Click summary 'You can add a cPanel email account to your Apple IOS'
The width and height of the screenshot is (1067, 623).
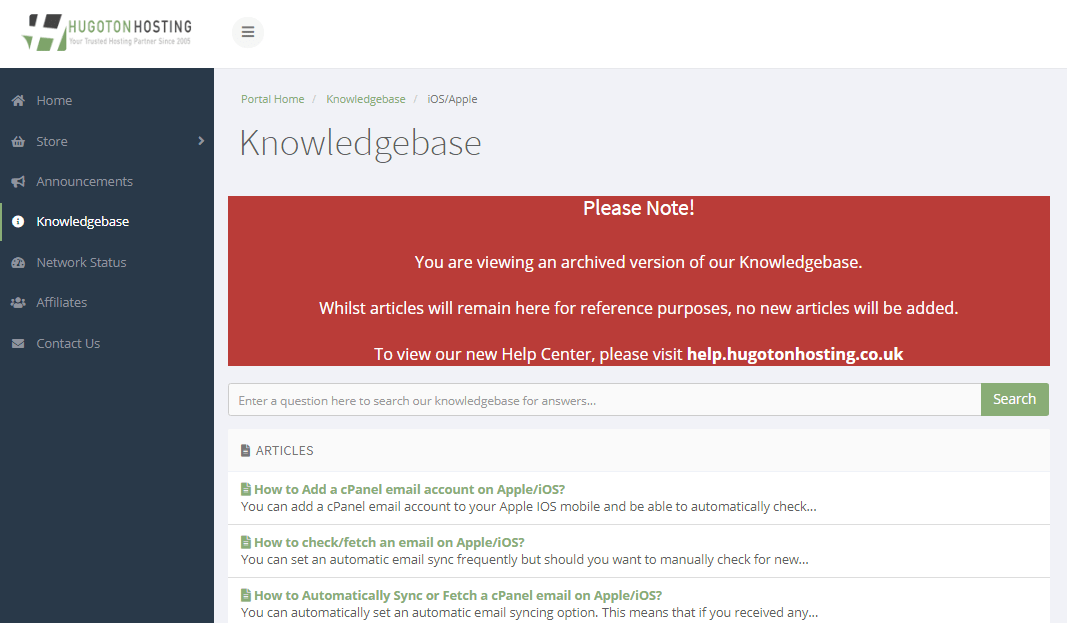529,507
